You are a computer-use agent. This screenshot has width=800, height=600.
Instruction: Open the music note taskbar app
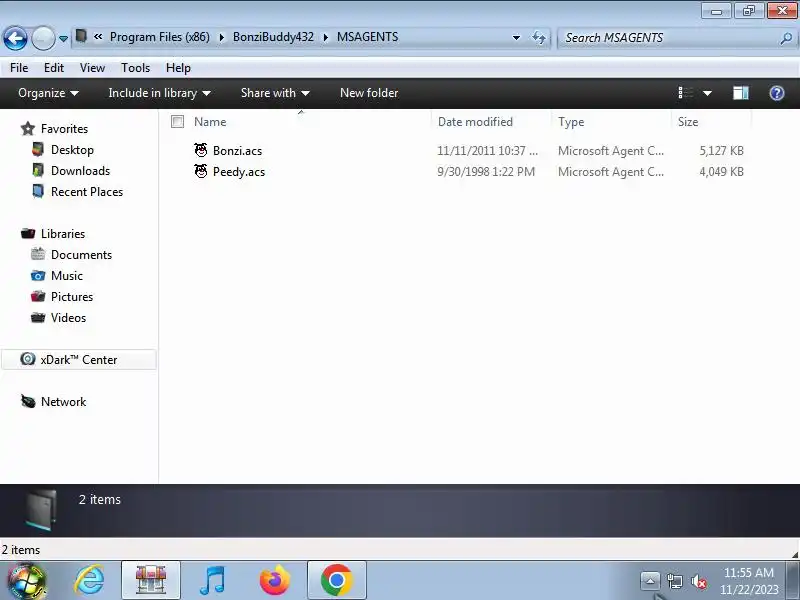pos(212,580)
